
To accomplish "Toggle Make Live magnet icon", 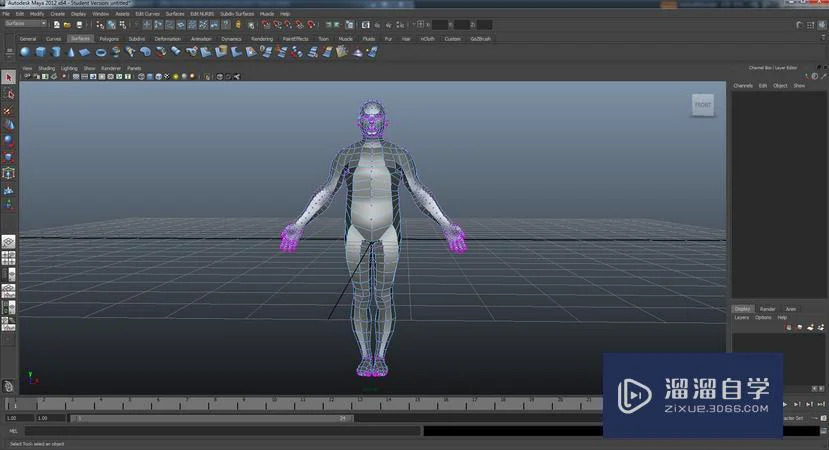I will (311, 25).
